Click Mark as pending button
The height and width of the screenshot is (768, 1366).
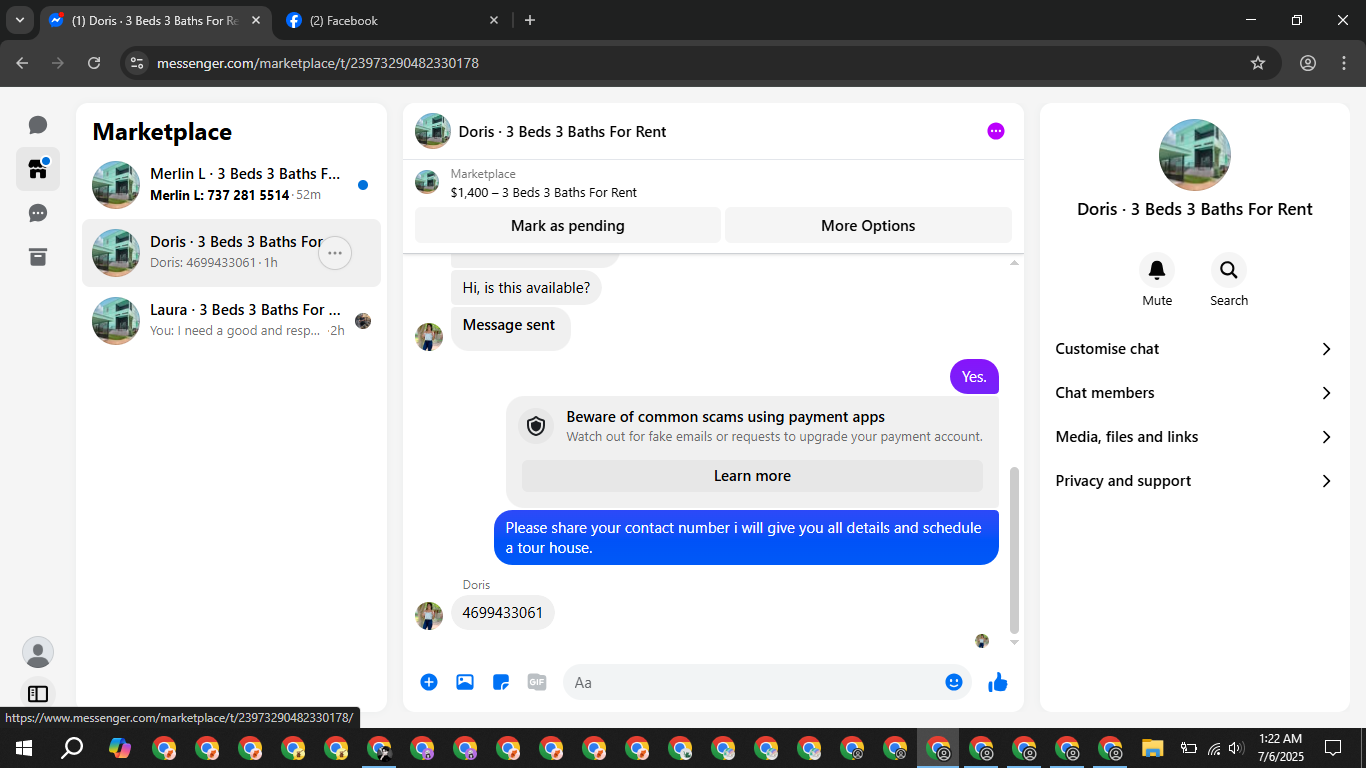click(x=568, y=225)
